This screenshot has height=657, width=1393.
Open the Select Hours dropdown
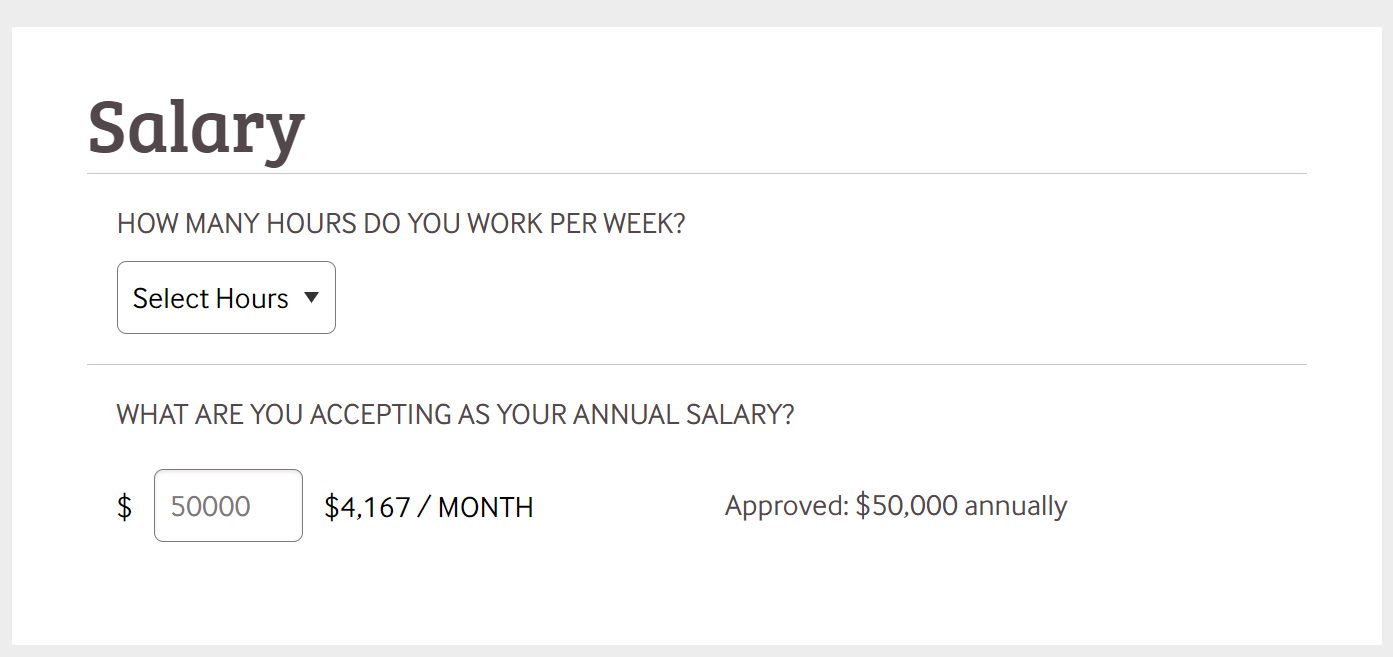[x=226, y=298]
